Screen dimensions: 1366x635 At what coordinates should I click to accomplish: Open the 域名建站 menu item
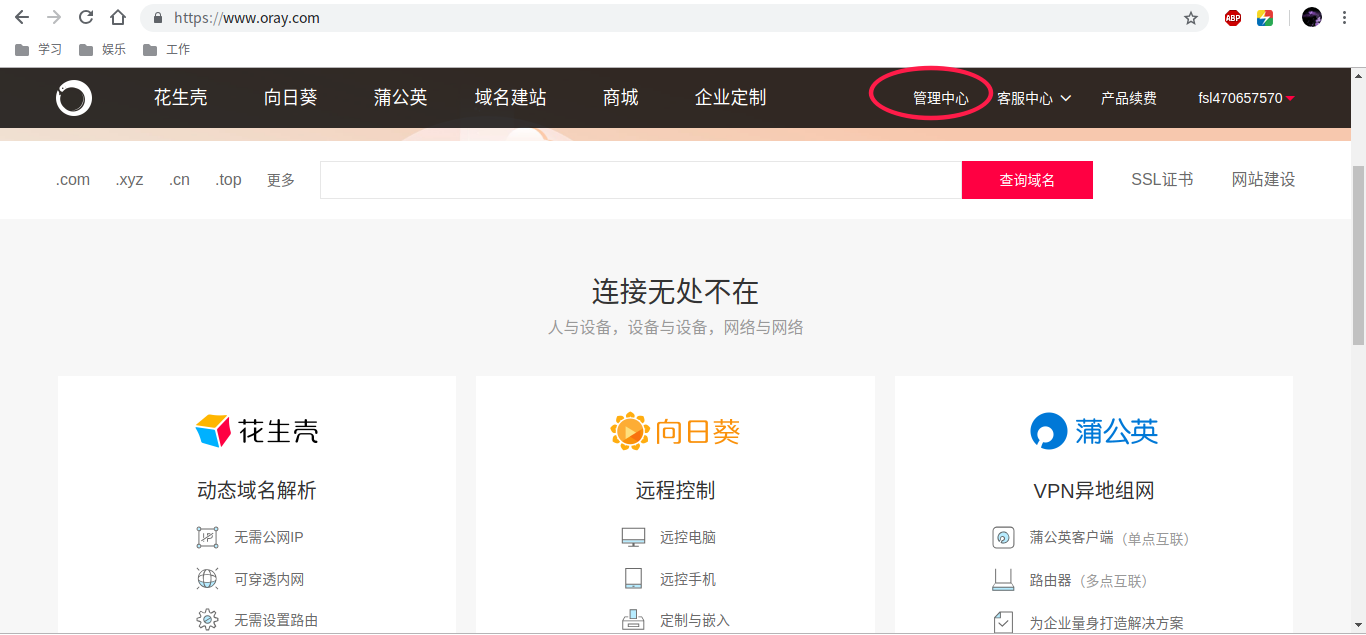510,97
